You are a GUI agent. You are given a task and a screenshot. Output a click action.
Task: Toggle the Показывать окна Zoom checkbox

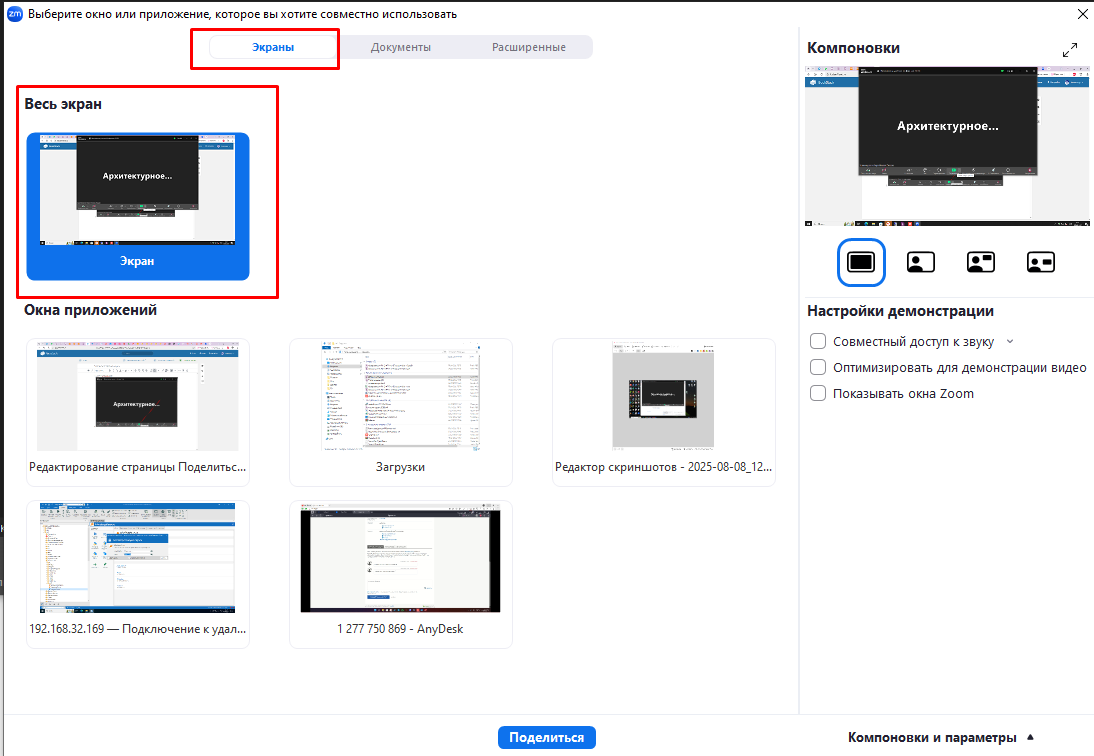pyautogui.click(x=818, y=393)
